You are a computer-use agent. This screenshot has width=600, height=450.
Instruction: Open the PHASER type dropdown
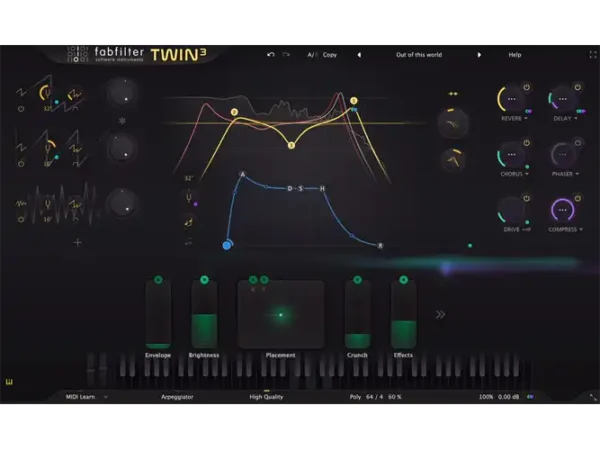pos(565,174)
